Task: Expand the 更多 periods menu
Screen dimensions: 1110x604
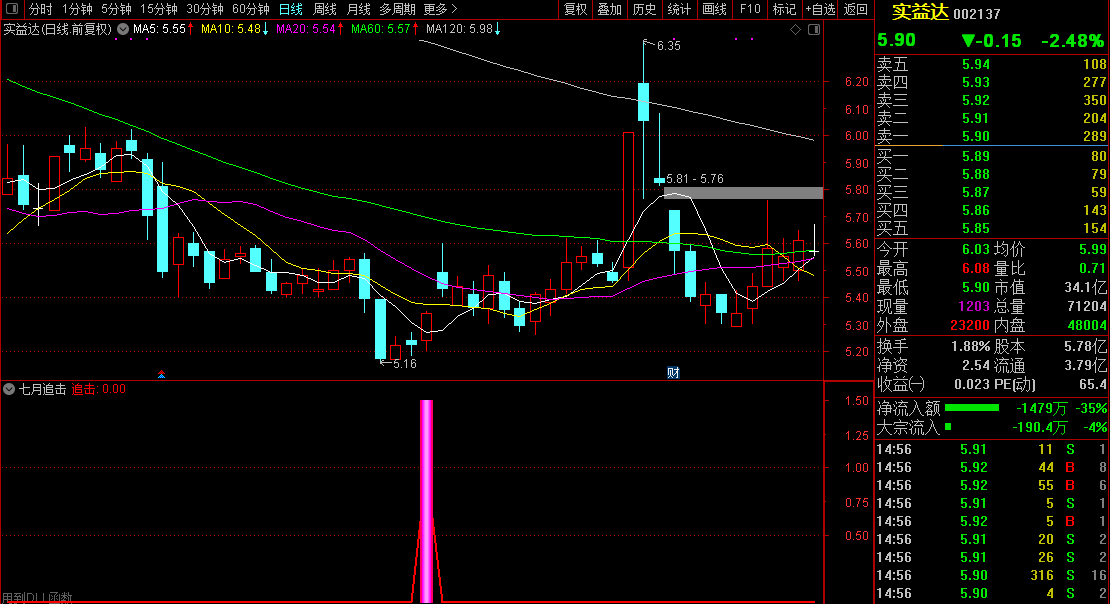Action: tap(440, 9)
